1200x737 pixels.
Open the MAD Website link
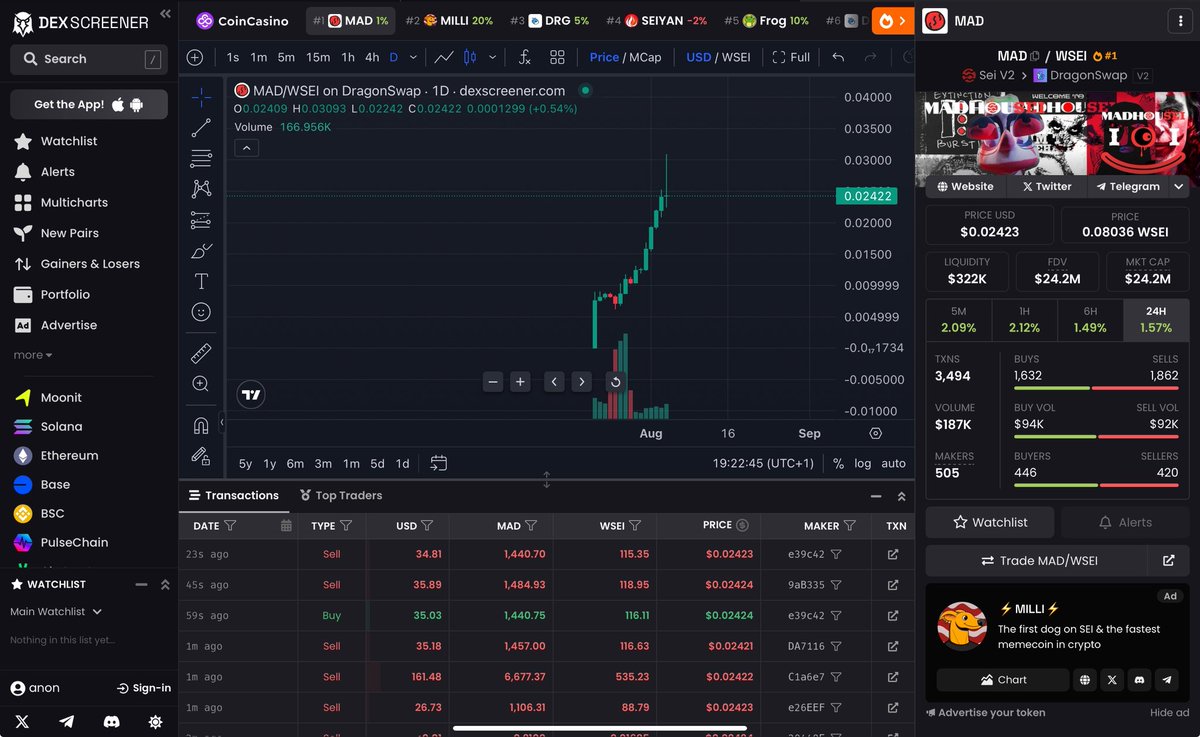click(x=966, y=186)
